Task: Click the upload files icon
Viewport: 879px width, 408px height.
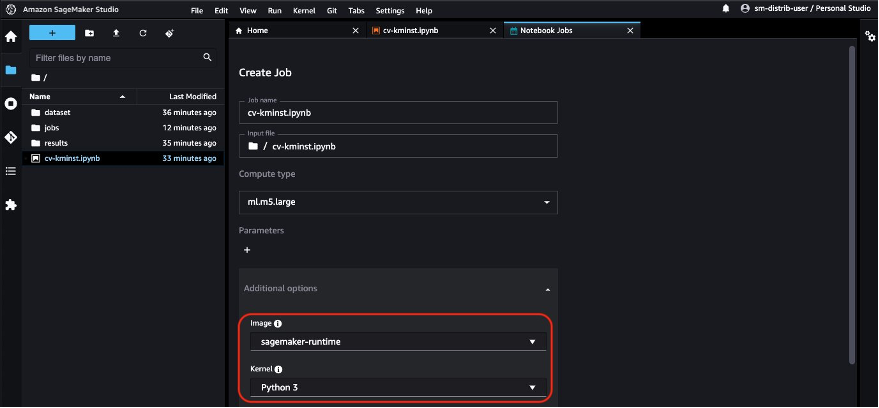Action: pos(116,33)
